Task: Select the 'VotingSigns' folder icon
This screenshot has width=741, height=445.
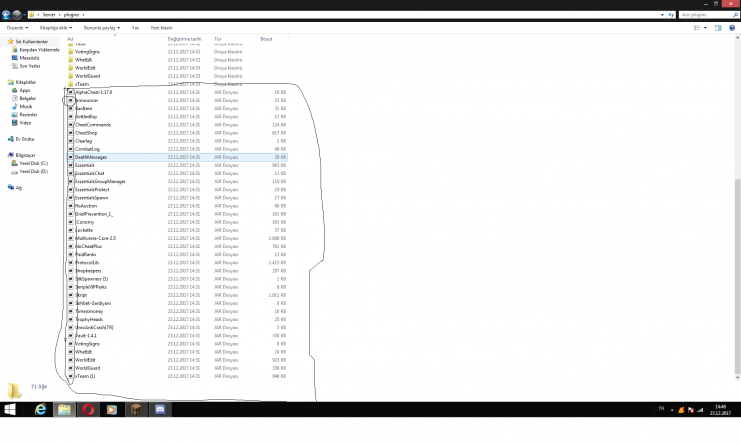Action: tap(70, 52)
